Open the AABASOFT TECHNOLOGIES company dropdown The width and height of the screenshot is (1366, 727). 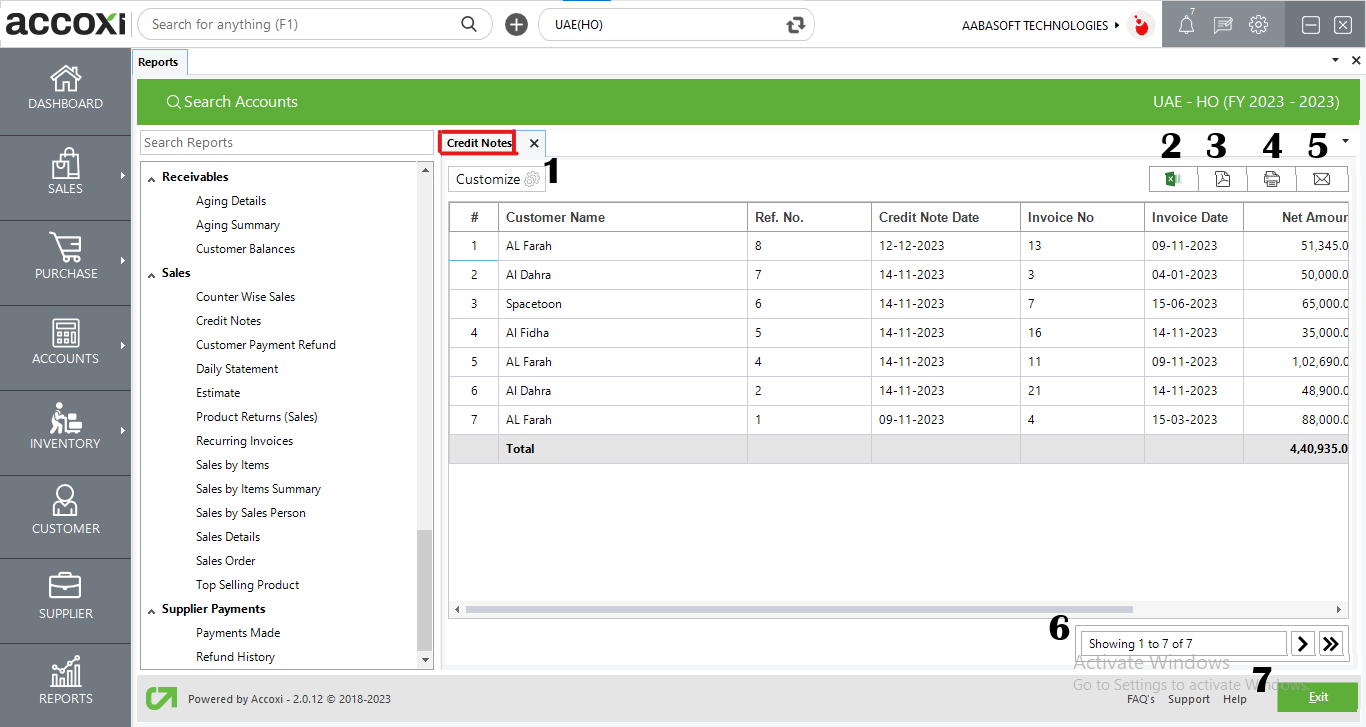(1040, 25)
